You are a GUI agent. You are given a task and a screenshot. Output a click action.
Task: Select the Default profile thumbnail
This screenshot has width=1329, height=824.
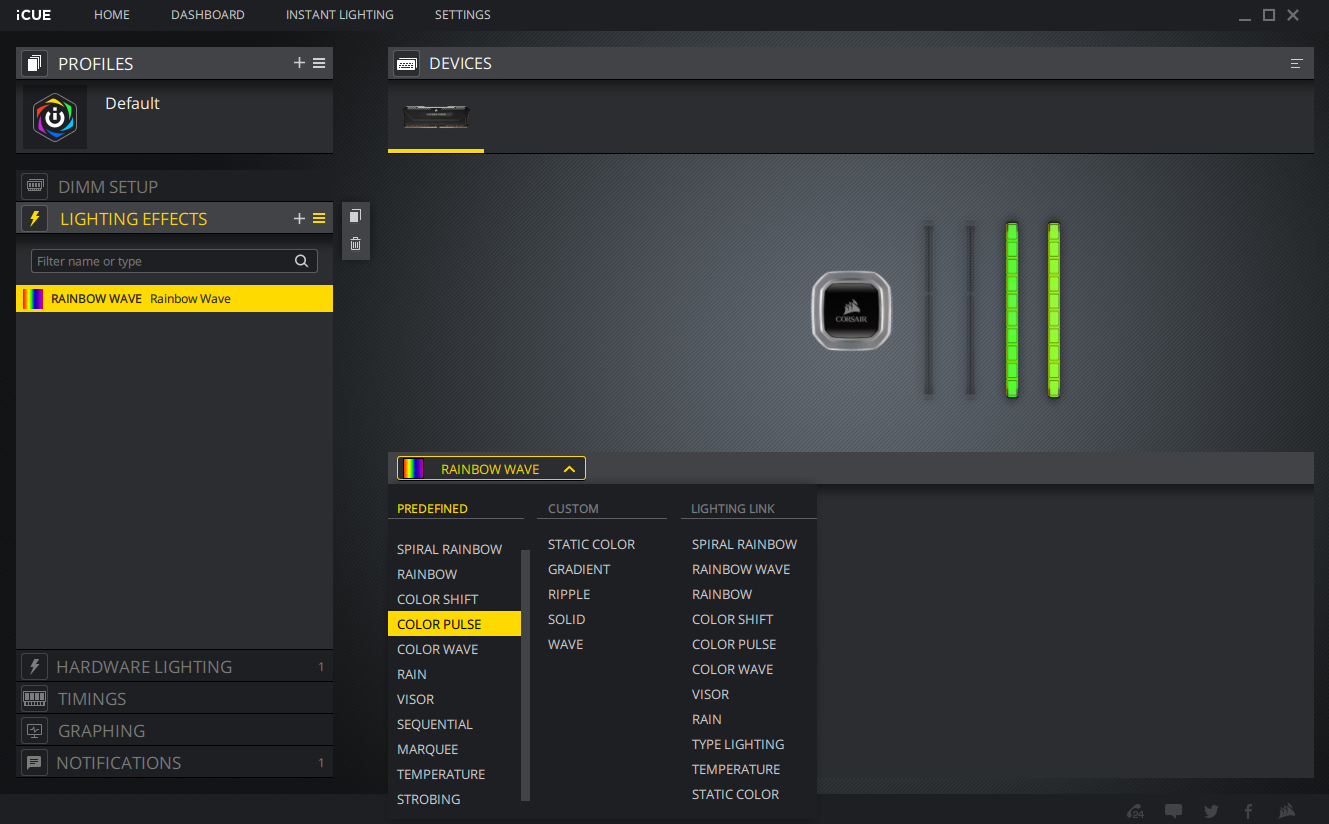(55, 117)
